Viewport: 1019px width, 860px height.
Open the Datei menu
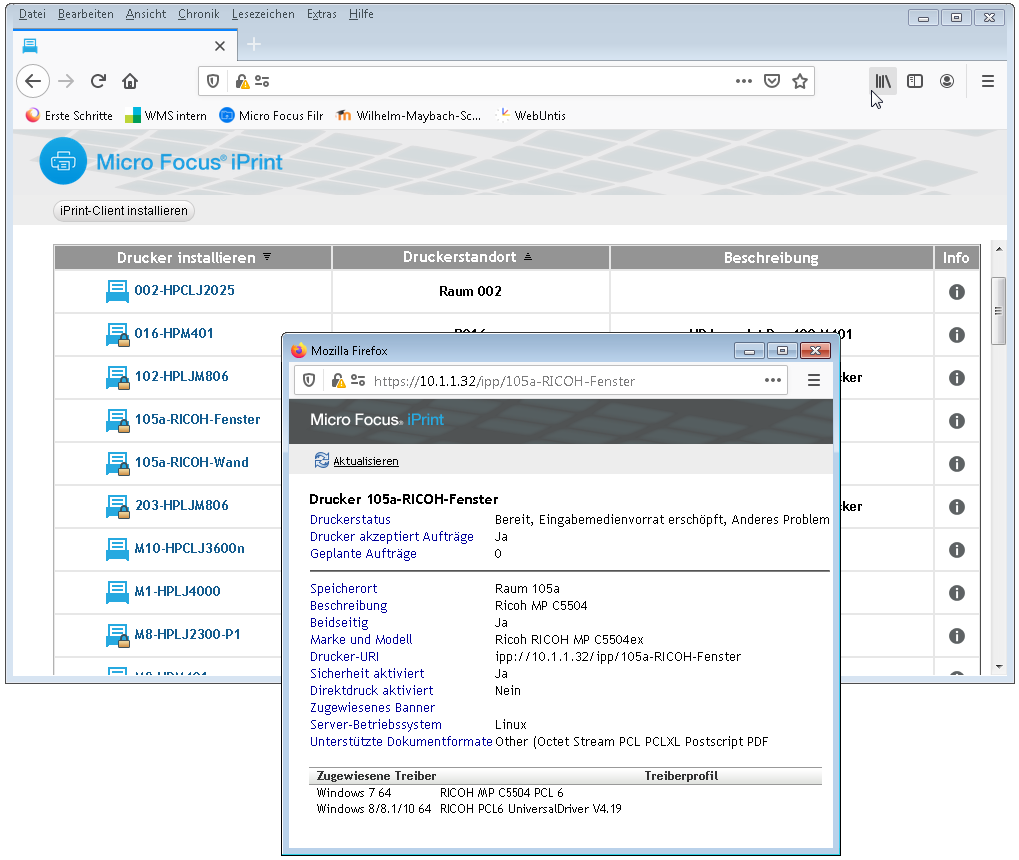point(32,14)
